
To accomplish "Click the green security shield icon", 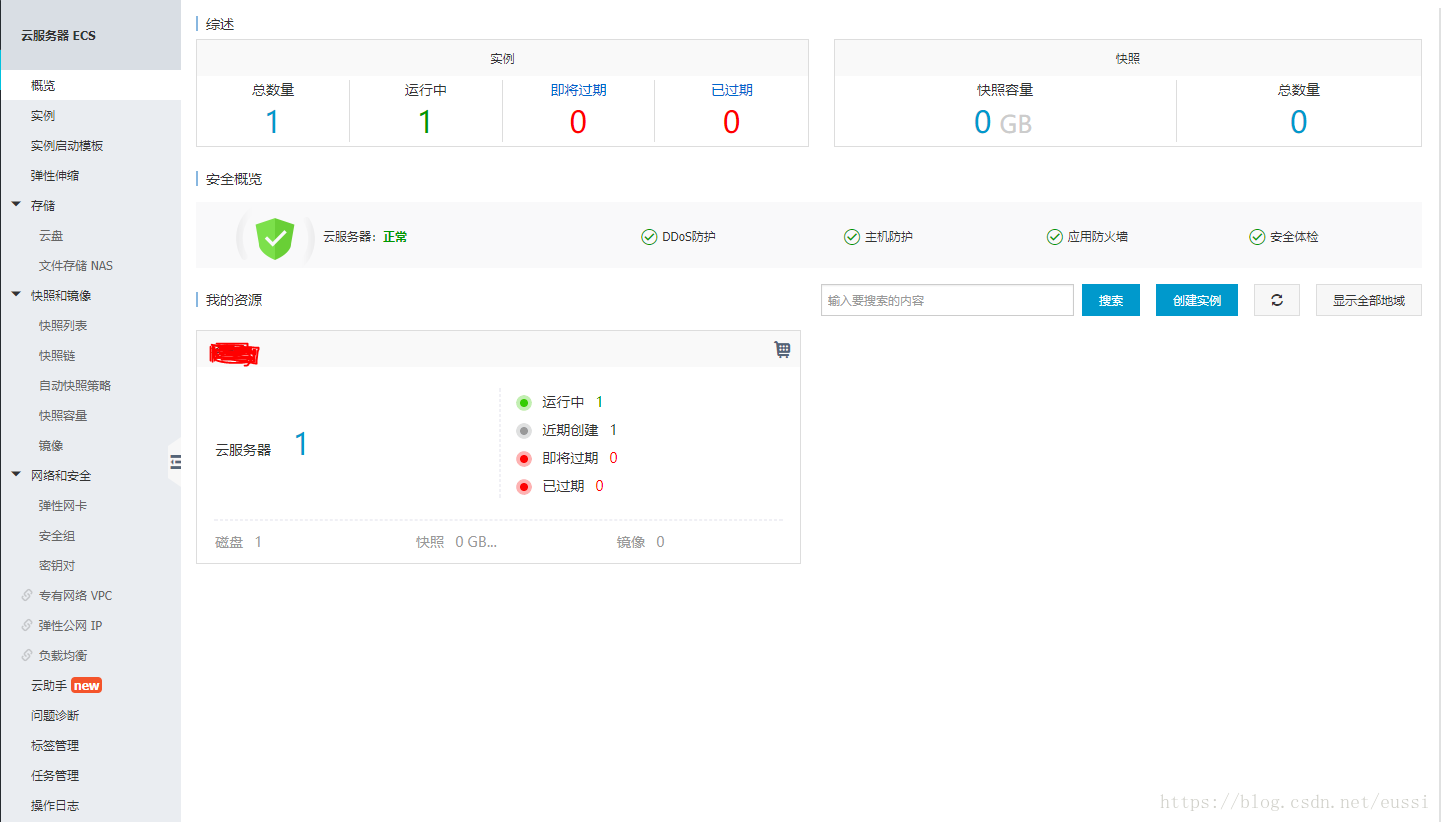I will [x=275, y=238].
